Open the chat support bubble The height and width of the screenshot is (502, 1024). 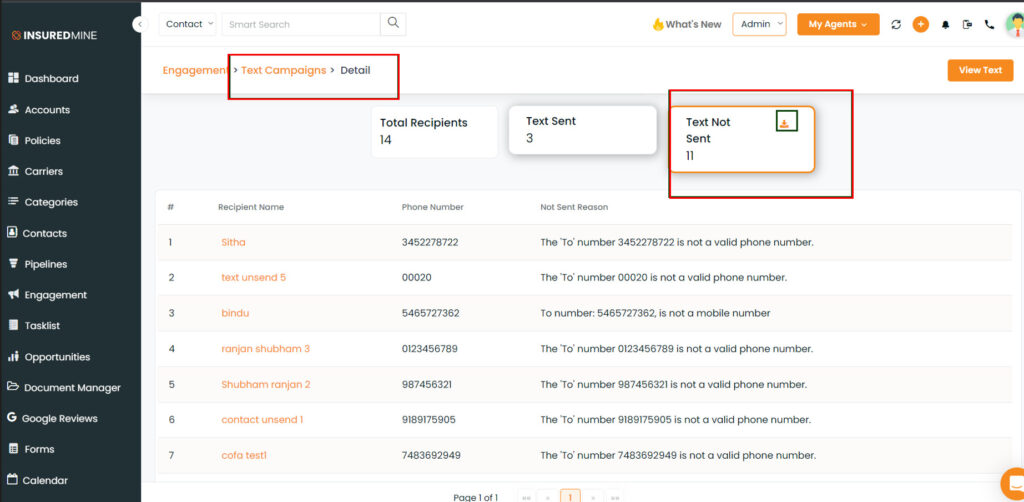pyautogui.click(x=1013, y=484)
